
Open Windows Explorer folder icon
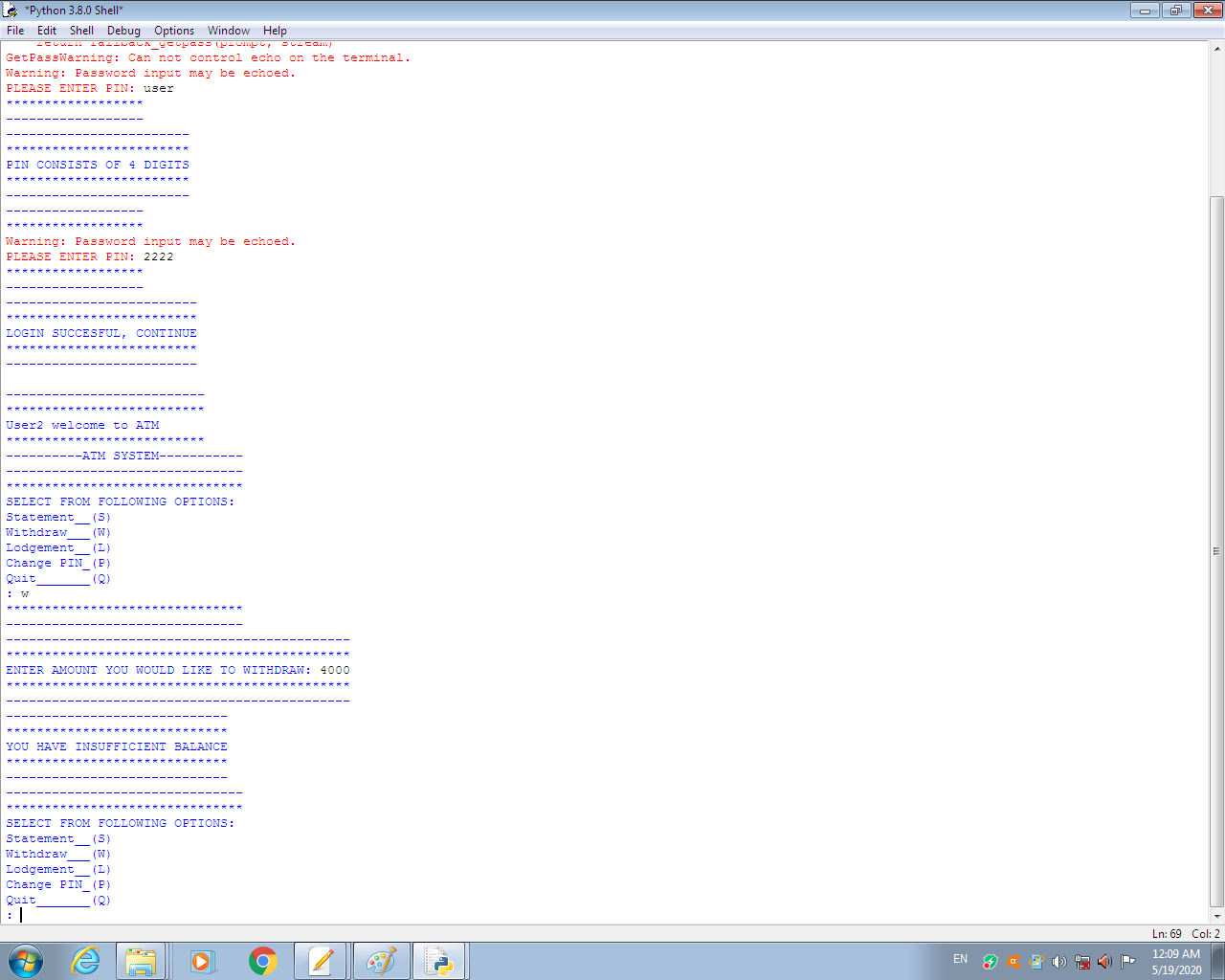(142, 961)
